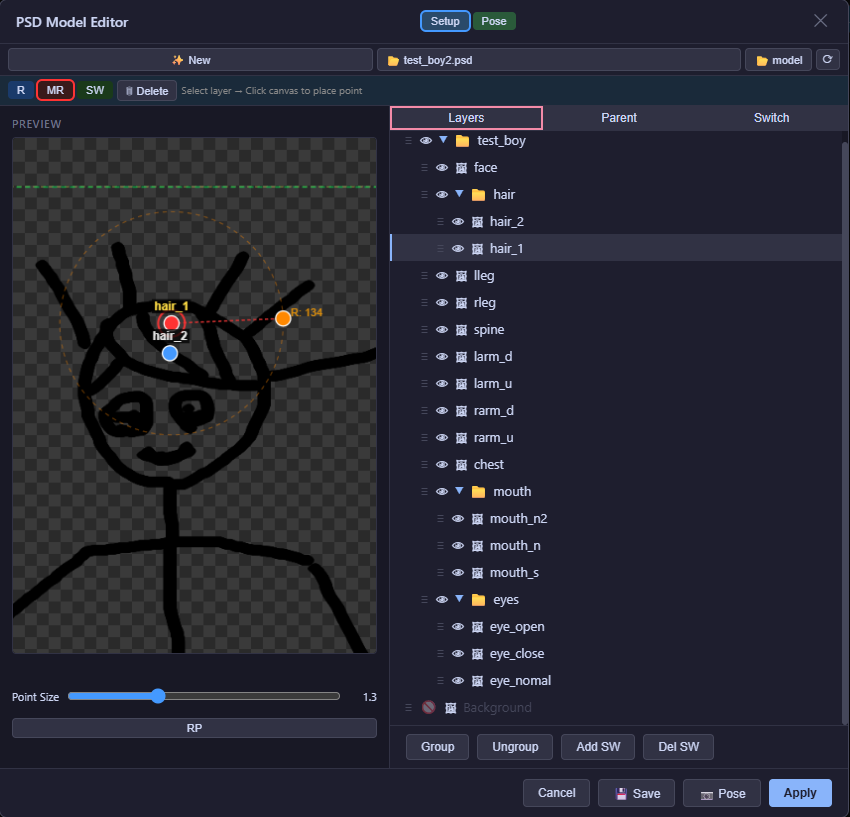
Task: Hide the spine layer
Action: [442, 330]
